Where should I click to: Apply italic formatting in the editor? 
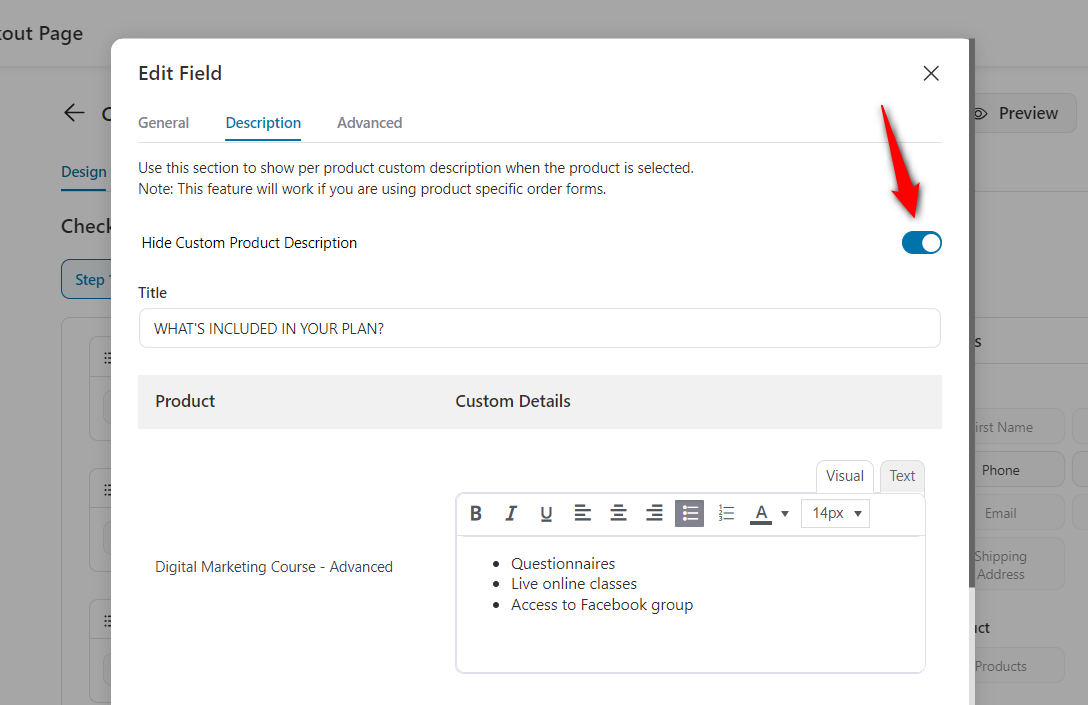511,513
